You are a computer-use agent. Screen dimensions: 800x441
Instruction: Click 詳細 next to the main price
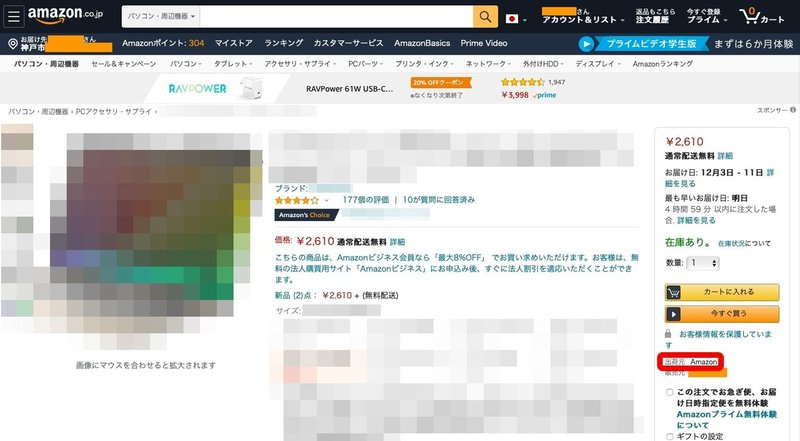coord(397,242)
